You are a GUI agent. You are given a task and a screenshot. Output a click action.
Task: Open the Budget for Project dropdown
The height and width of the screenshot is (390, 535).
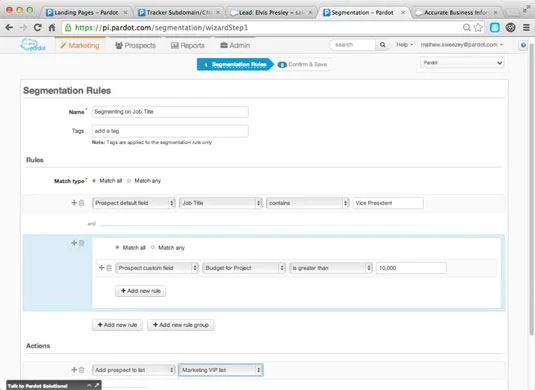click(244, 268)
